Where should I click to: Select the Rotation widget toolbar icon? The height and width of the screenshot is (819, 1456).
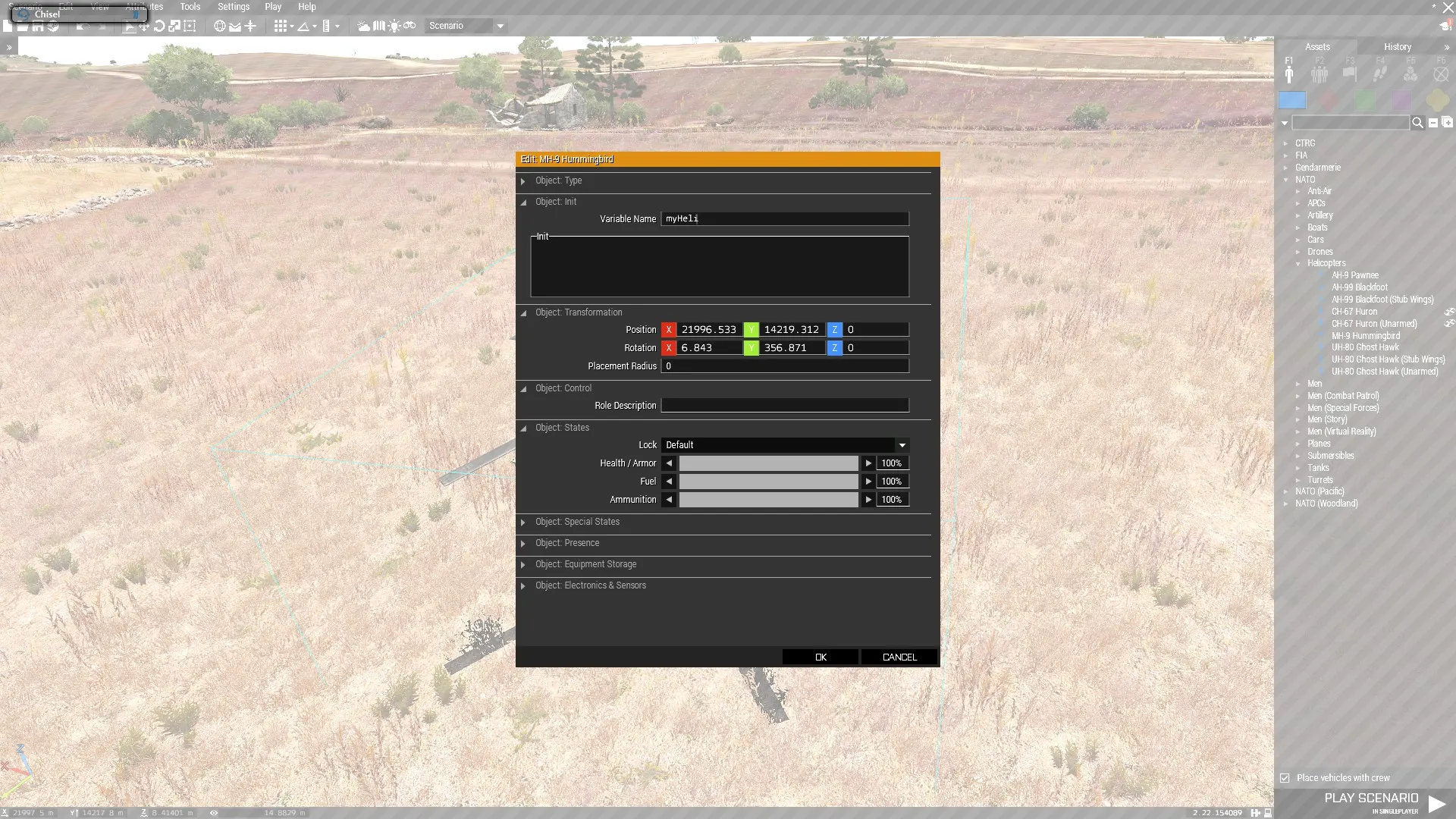(x=159, y=26)
